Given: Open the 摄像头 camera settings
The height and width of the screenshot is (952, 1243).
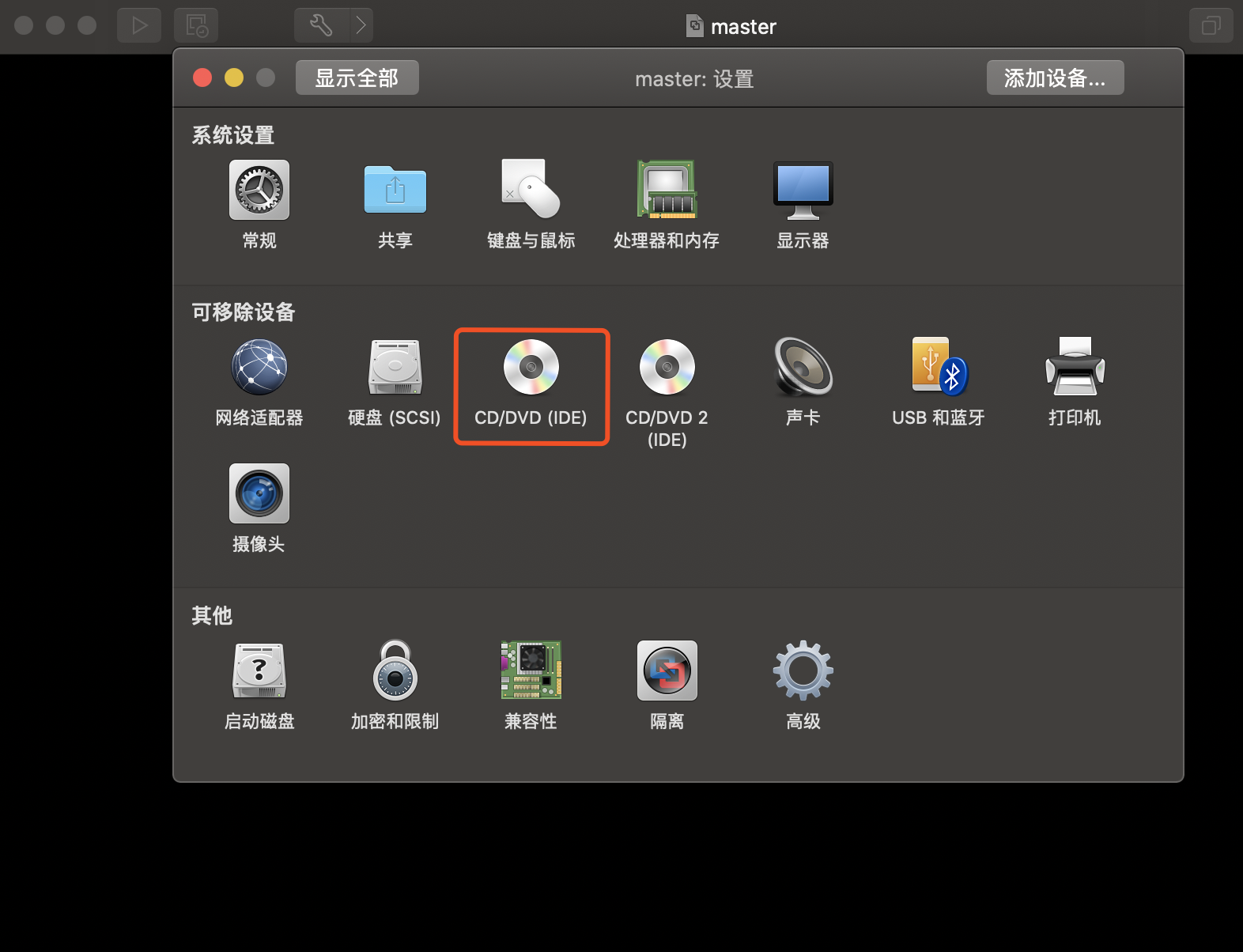Looking at the screenshot, I should [x=259, y=493].
